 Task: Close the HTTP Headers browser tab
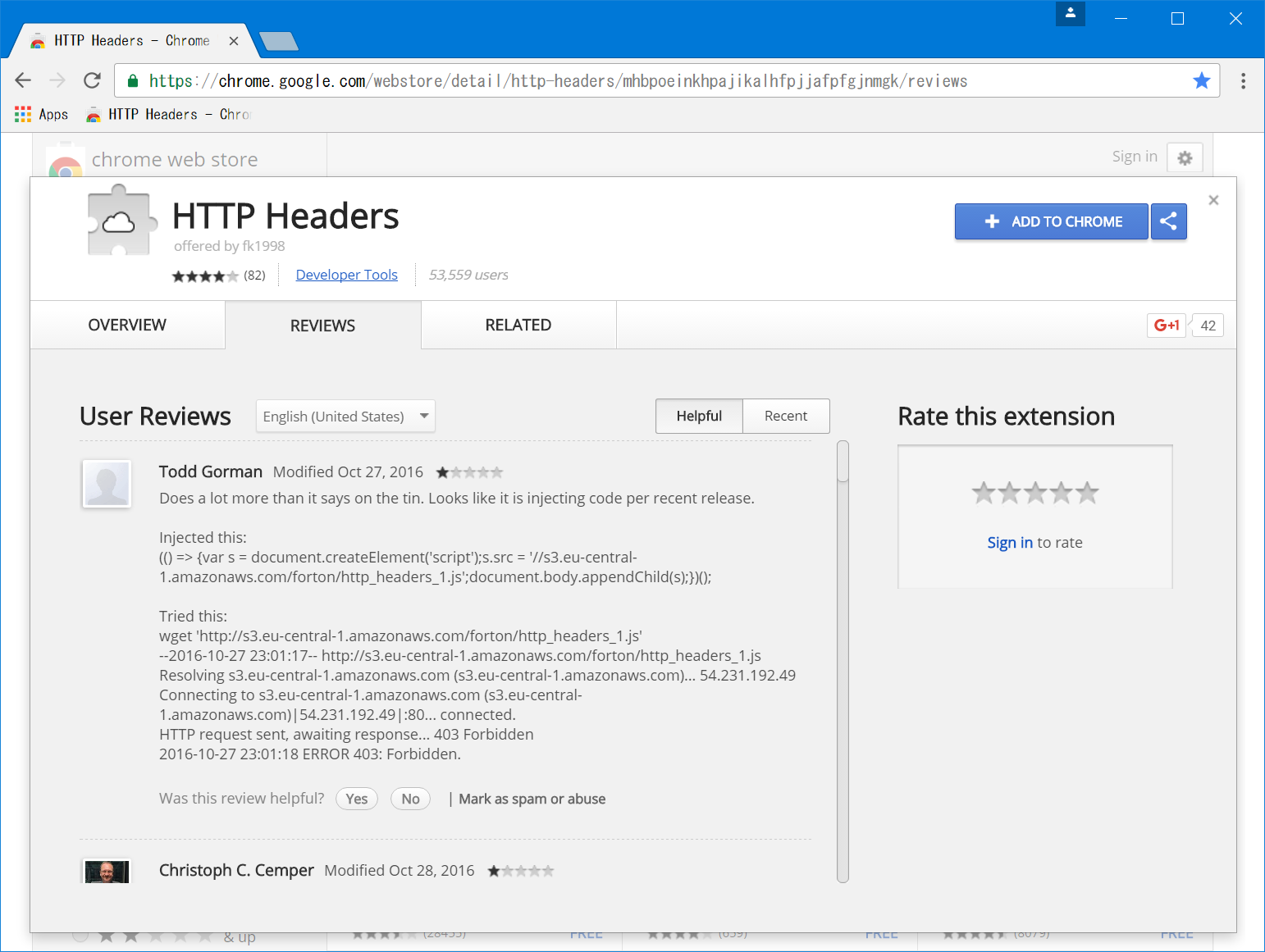point(234,41)
